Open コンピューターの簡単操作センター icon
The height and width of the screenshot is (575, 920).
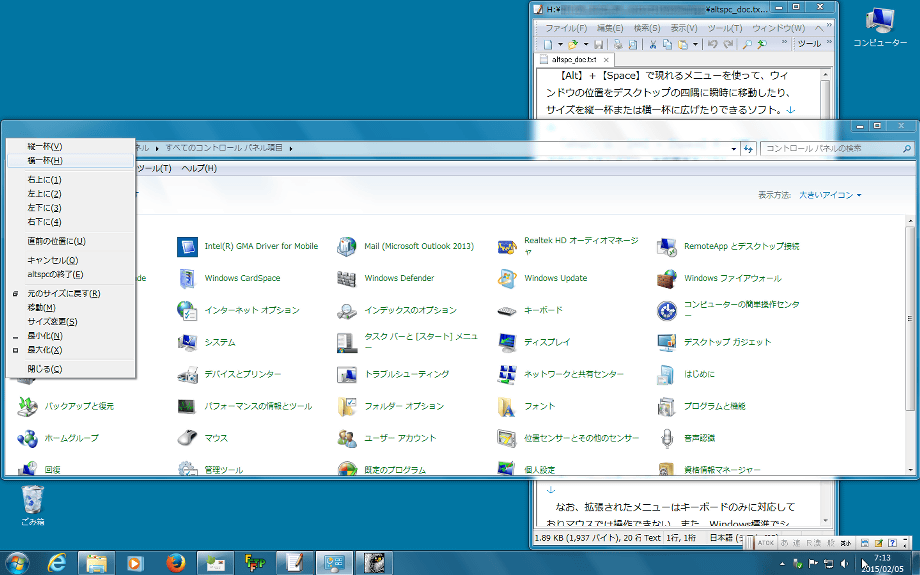point(667,310)
